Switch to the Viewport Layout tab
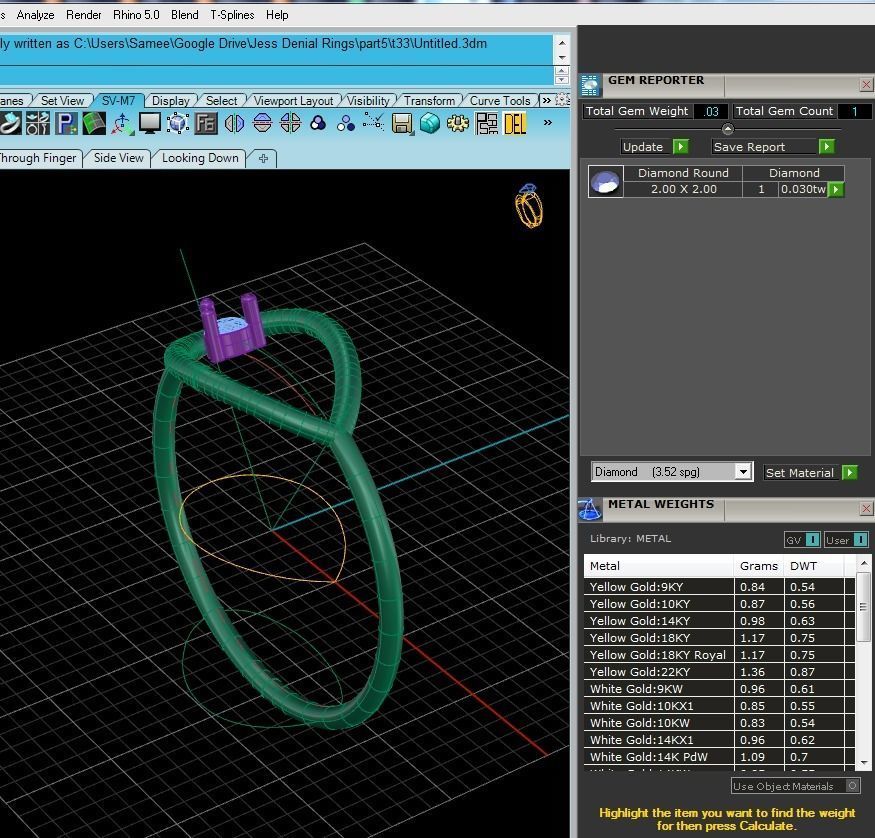Image resolution: width=875 pixels, height=838 pixels. [293, 101]
